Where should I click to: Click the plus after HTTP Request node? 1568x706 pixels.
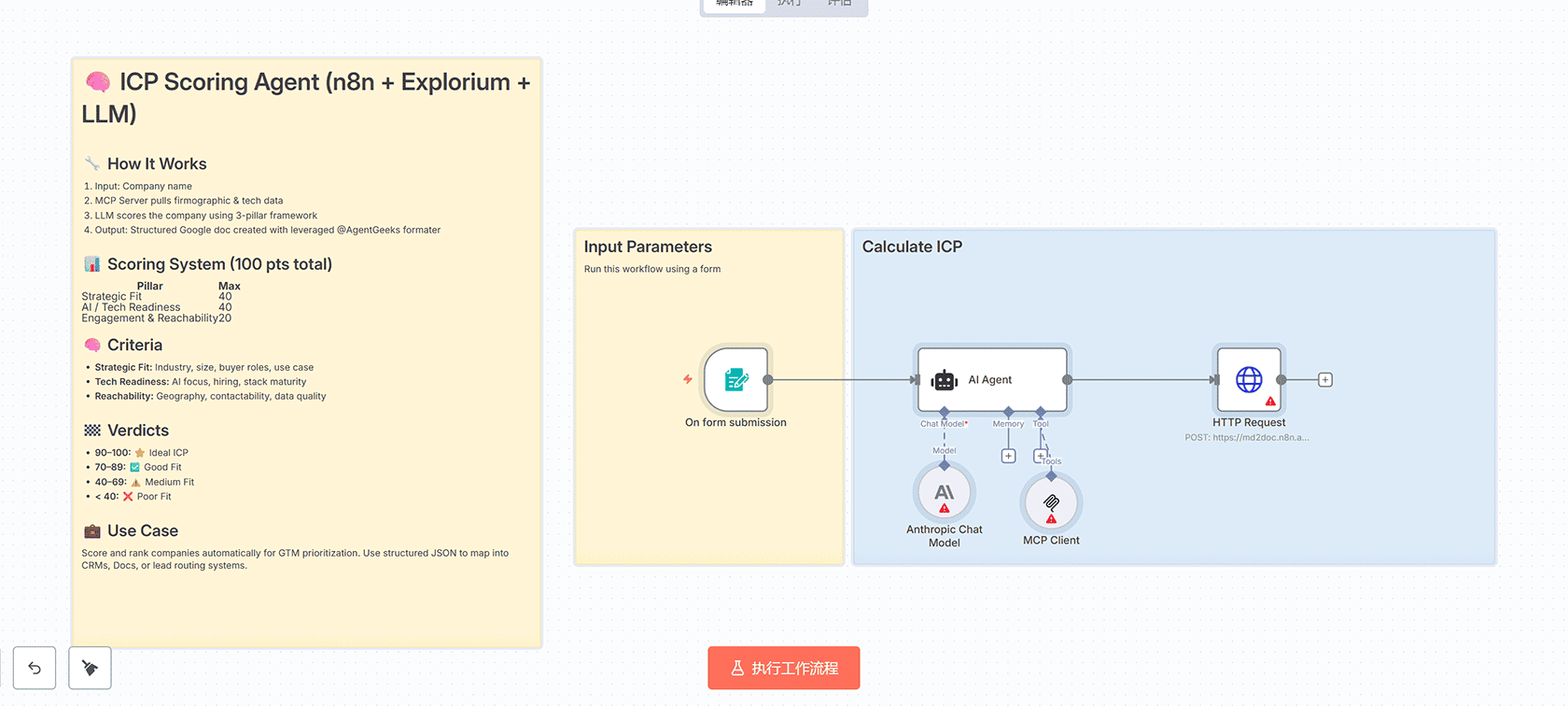pyautogui.click(x=1324, y=380)
